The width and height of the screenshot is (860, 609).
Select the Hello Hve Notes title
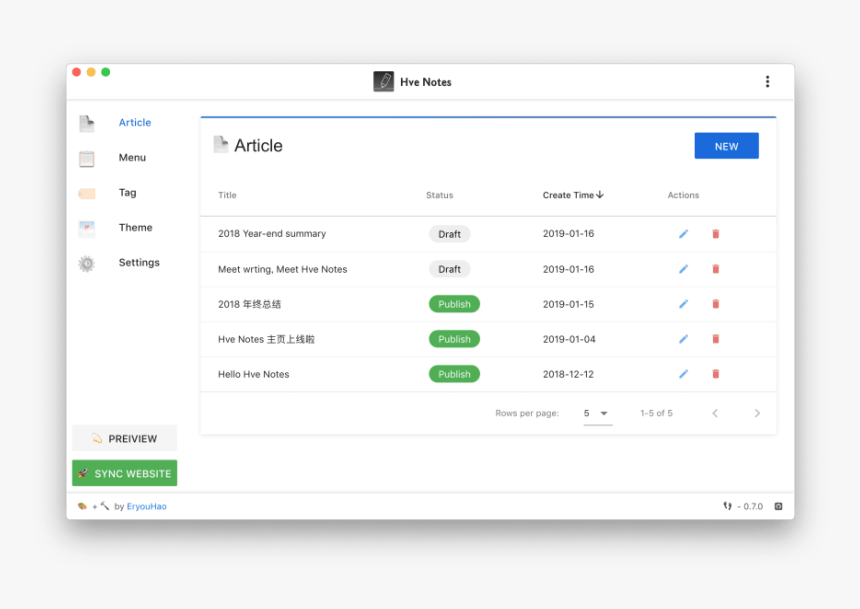(x=253, y=374)
